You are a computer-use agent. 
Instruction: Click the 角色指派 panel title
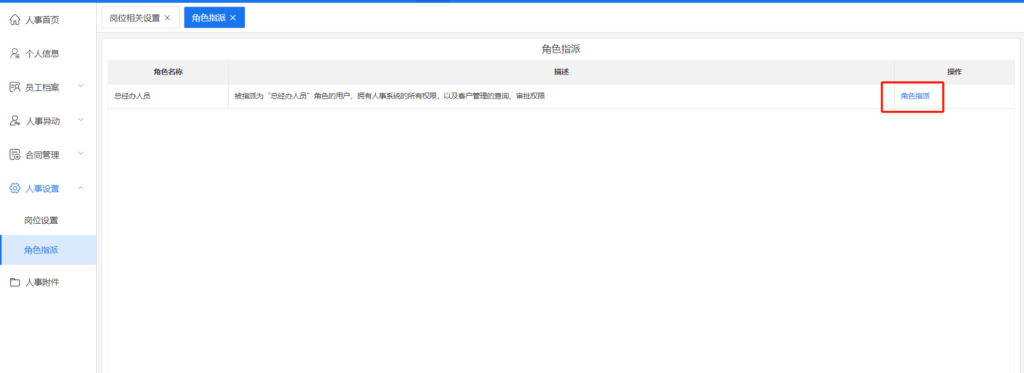pos(562,49)
